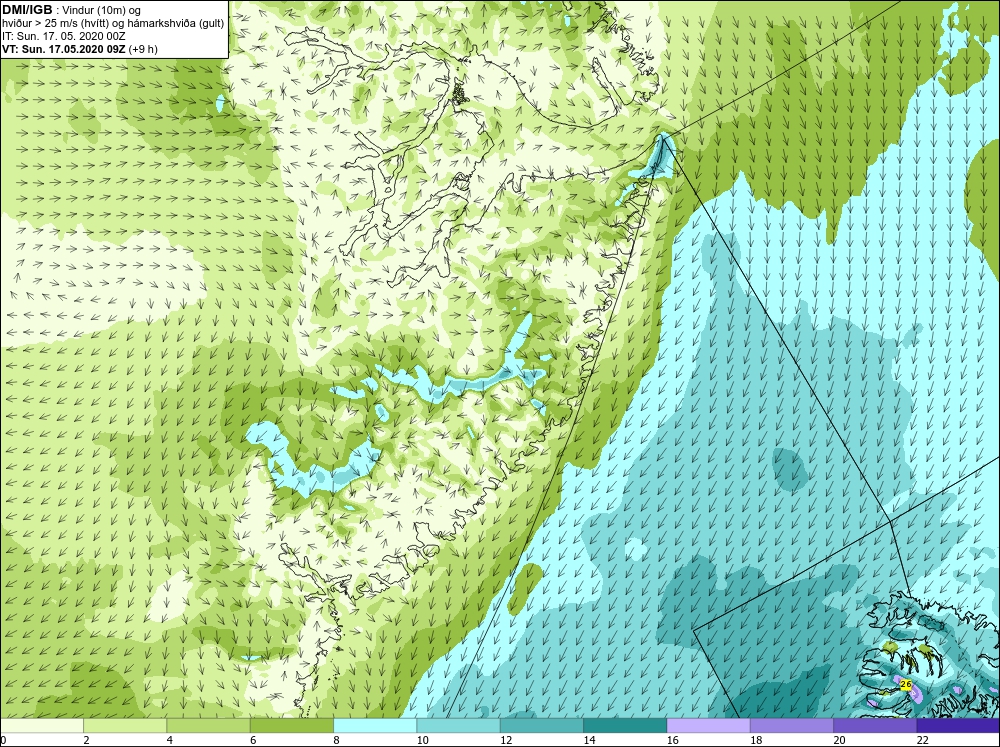The height and width of the screenshot is (747, 1000).
Task: Click the 8–10 m/s light cyan legend swatch
Action: pyautogui.click(x=375, y=726)
